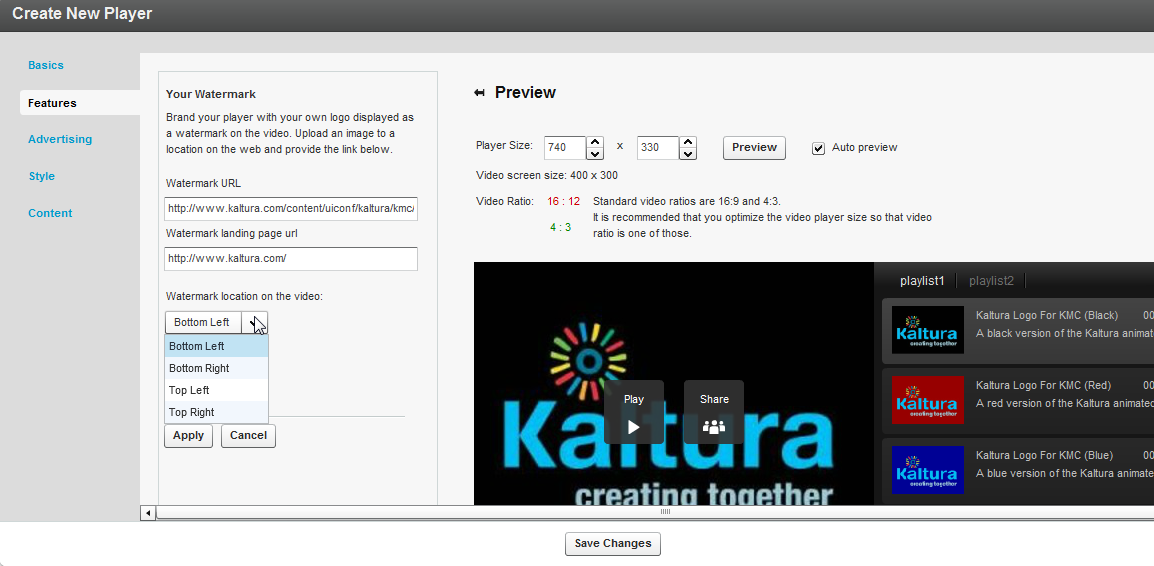Click the Preview button

(754, 147)
